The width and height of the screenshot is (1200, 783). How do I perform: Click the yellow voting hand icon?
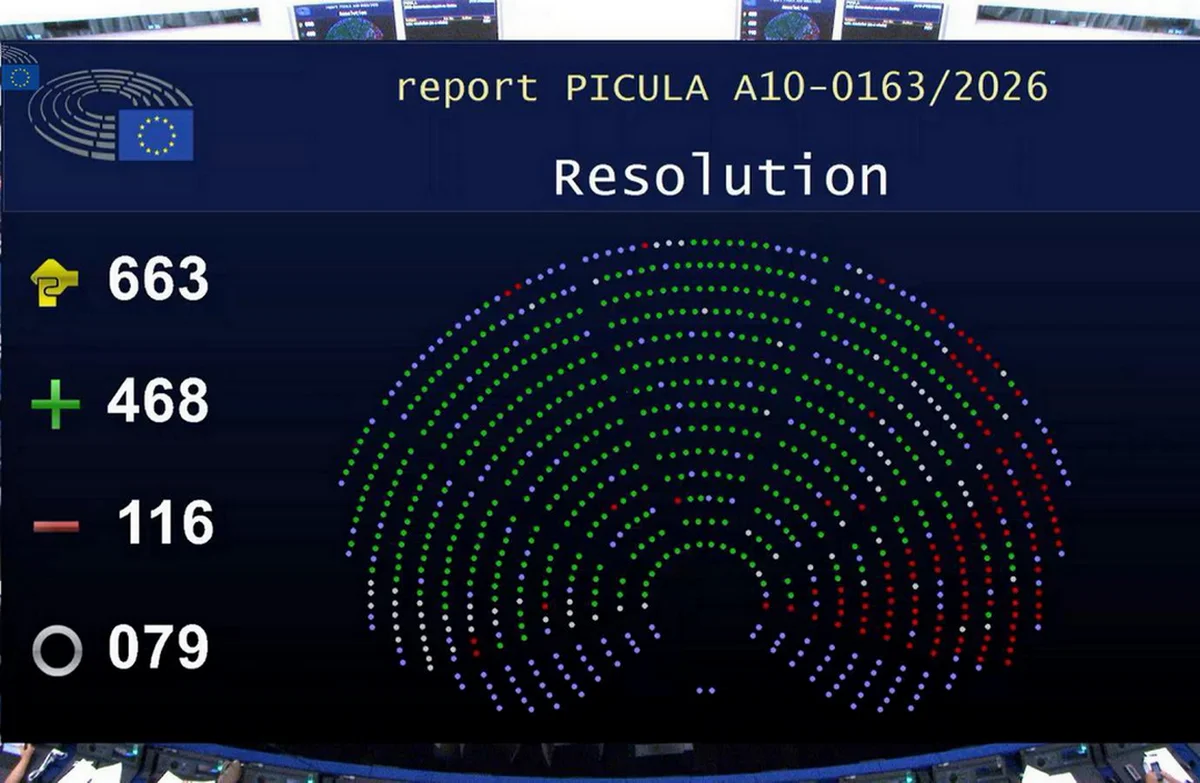54,281
